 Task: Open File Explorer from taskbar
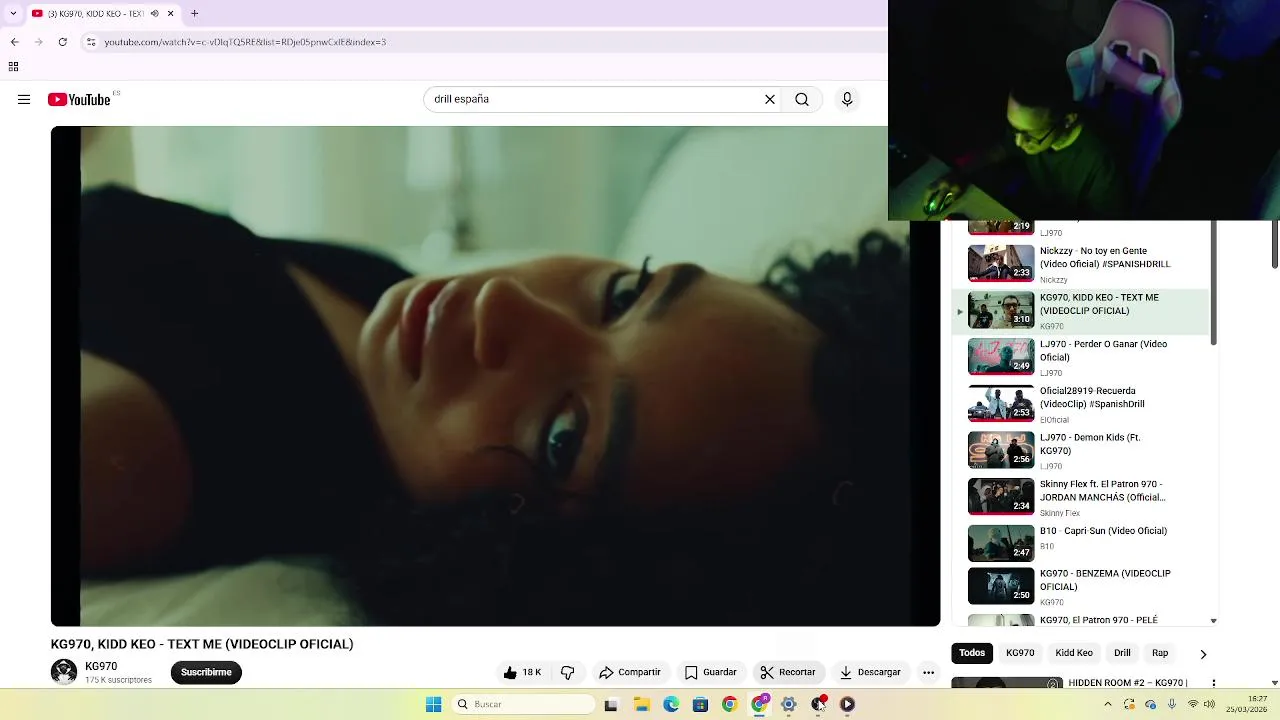coord(641,704)
